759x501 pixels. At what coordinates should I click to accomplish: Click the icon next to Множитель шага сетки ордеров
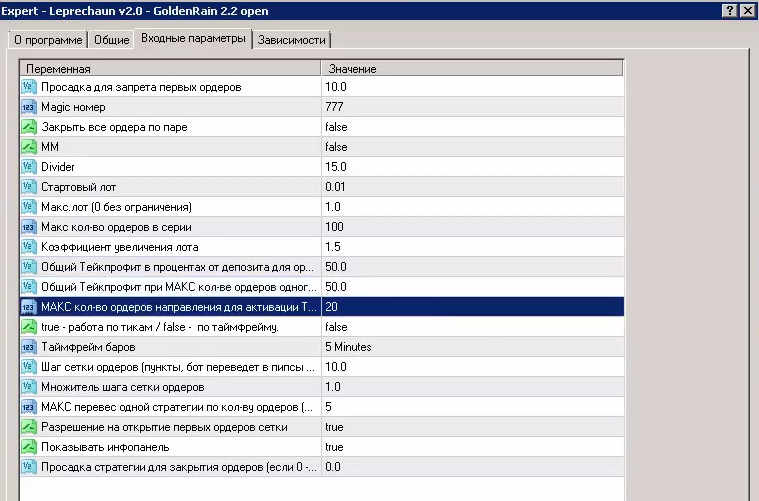[x=29, y=387]
